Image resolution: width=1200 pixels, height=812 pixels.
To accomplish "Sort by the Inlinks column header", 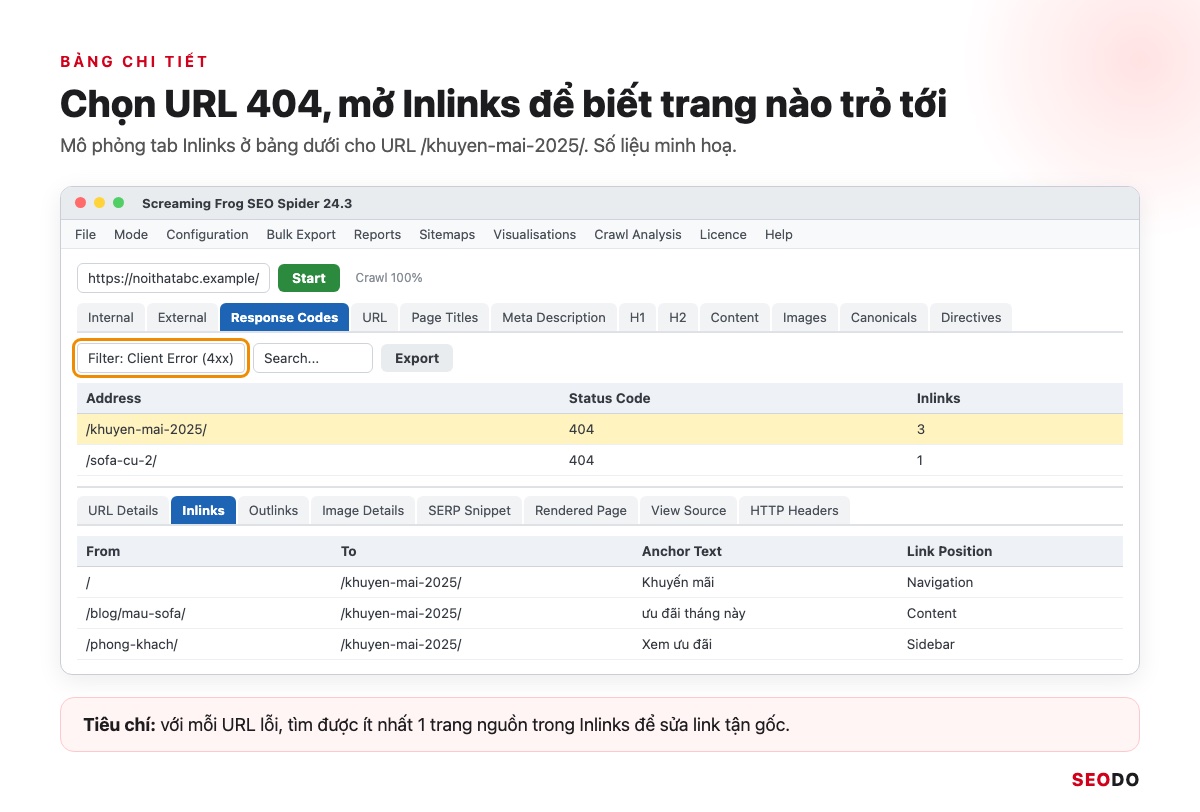I will [x=938, y=398].
